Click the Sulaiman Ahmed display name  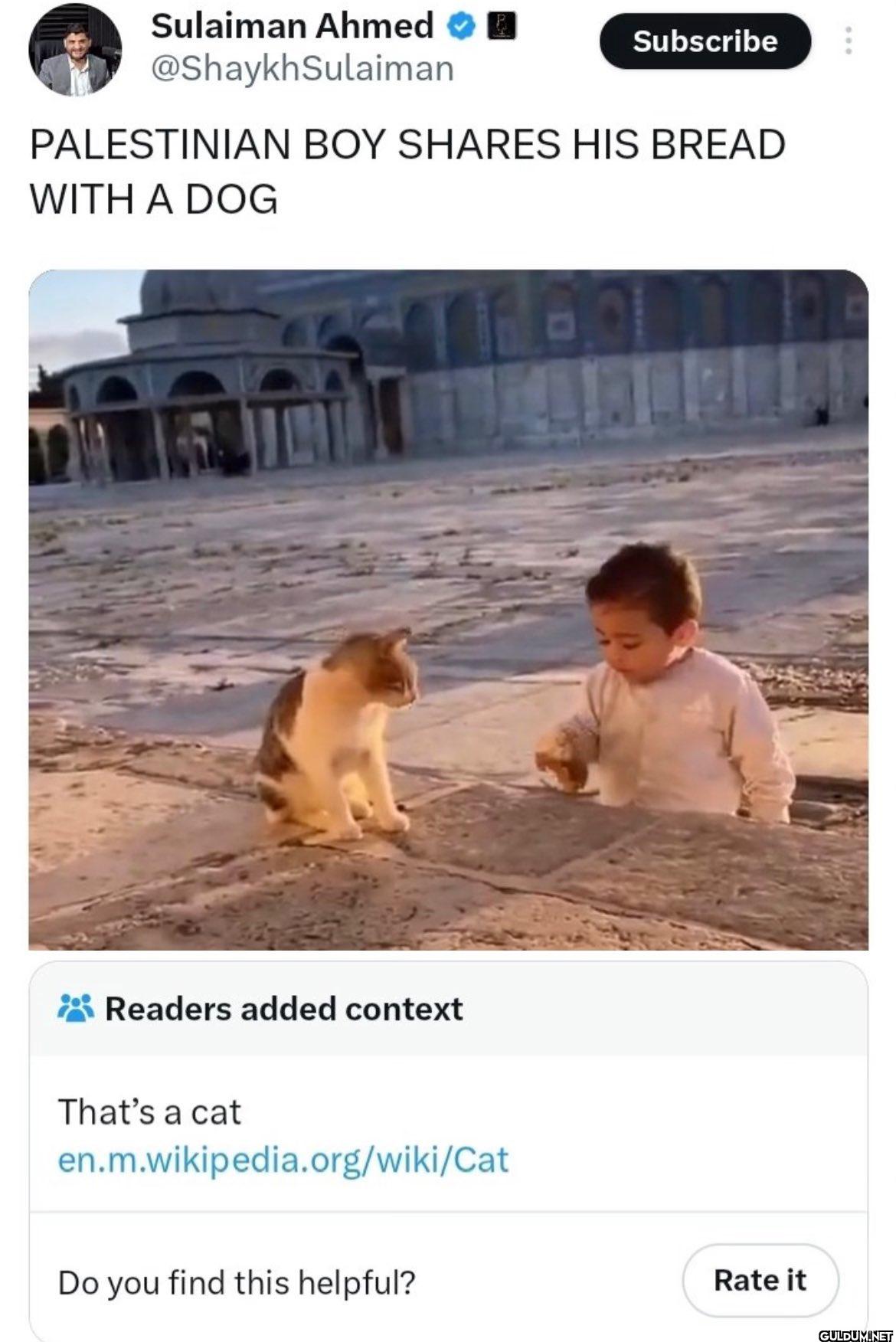pyautogui.click(x=292, y=26)
